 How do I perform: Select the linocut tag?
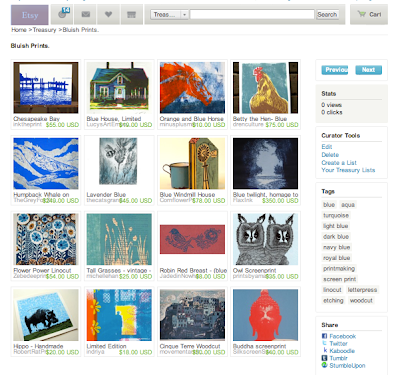tap(332, 290)
